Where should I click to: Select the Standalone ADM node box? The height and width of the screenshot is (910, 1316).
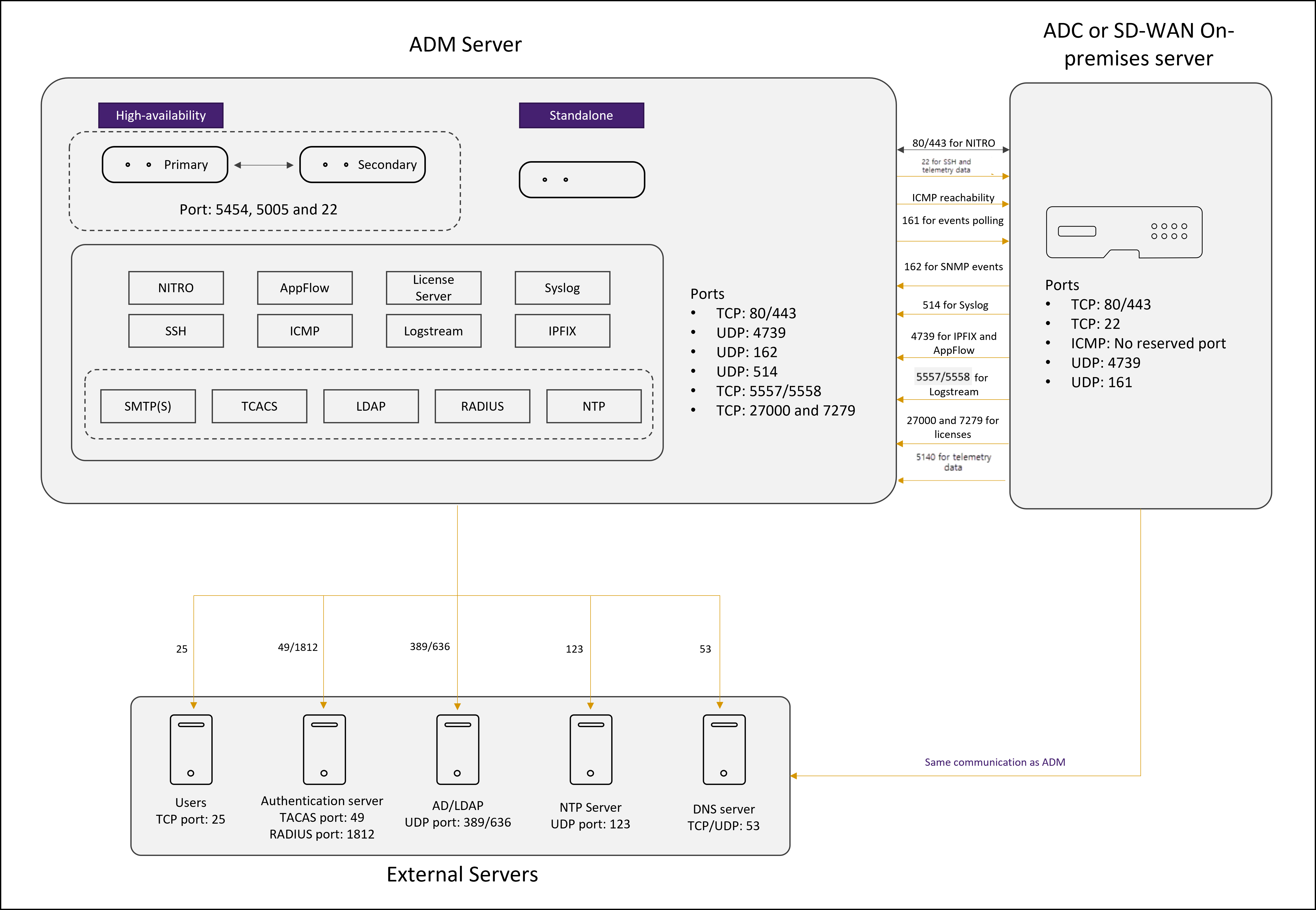coord(582,180)
